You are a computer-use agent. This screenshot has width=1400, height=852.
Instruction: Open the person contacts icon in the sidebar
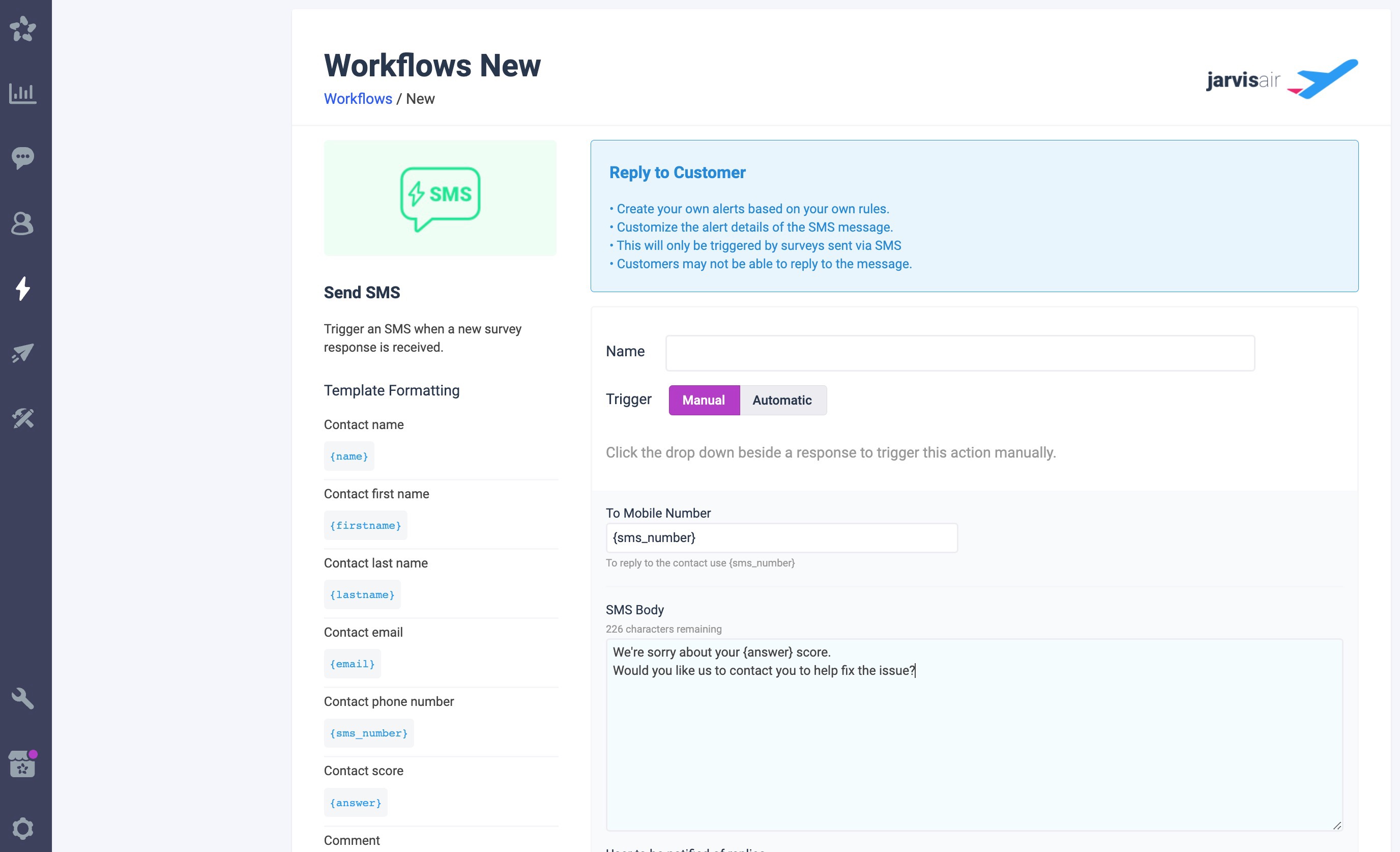tap(23, 223)
